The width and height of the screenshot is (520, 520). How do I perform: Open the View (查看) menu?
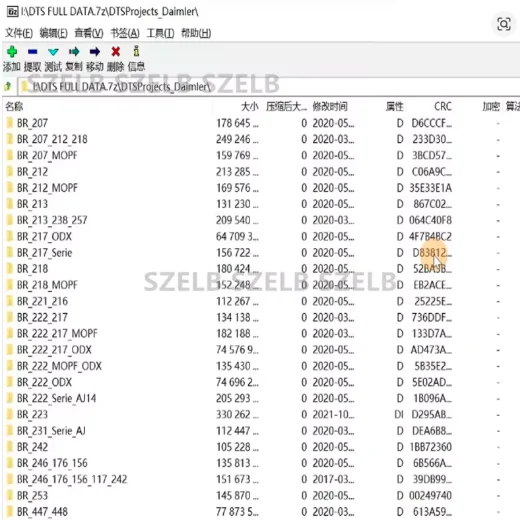tap(89, 33)
